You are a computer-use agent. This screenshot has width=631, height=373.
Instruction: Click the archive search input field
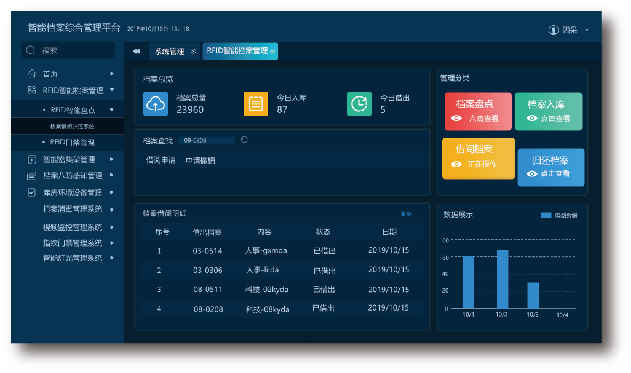pos(206,140)
